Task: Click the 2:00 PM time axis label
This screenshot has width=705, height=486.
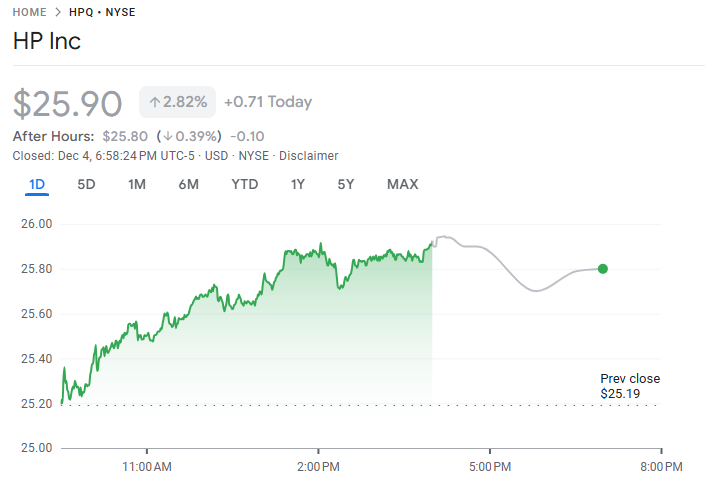Action: (318, 466)
